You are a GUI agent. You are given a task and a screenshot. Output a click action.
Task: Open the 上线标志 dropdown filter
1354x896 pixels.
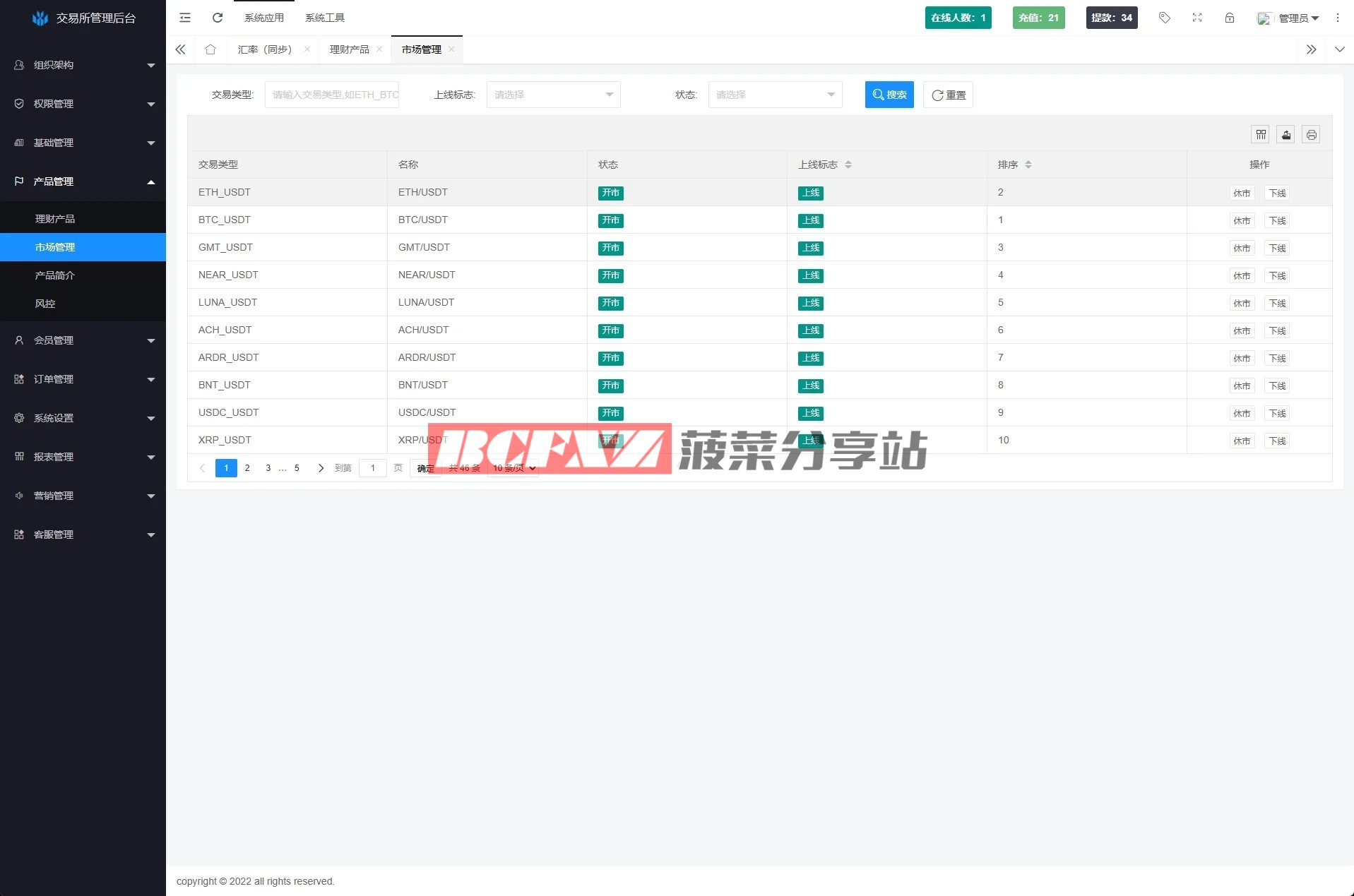pyautogui.click(x=553, y=95)
